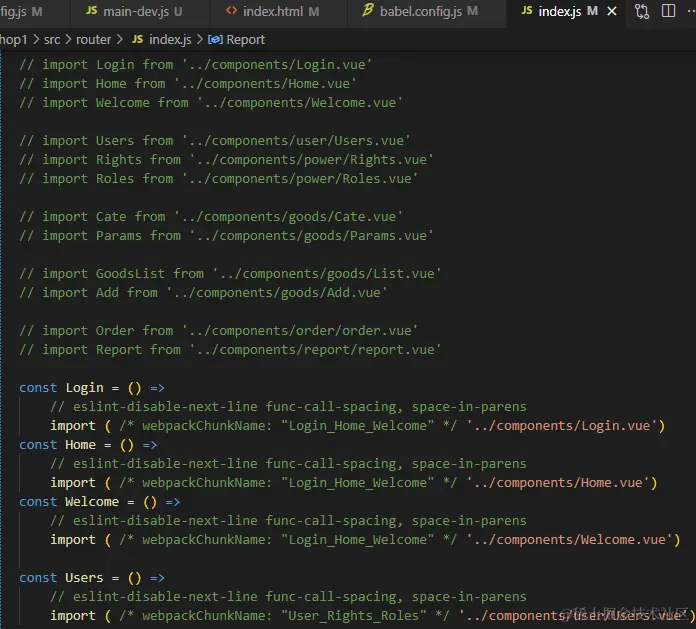Click the 'const Users' declaration
This screenshot has width=696, height=629.
point(92,578)
